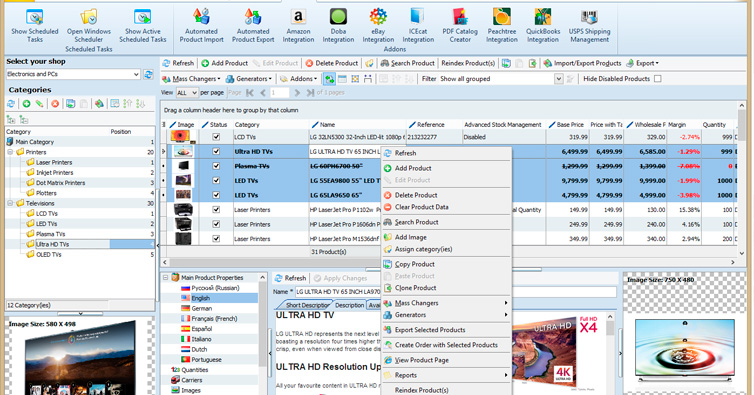Open Generators toolbar dropdown
The height and width of the screenshot is (395, 754).
point(249,79)
